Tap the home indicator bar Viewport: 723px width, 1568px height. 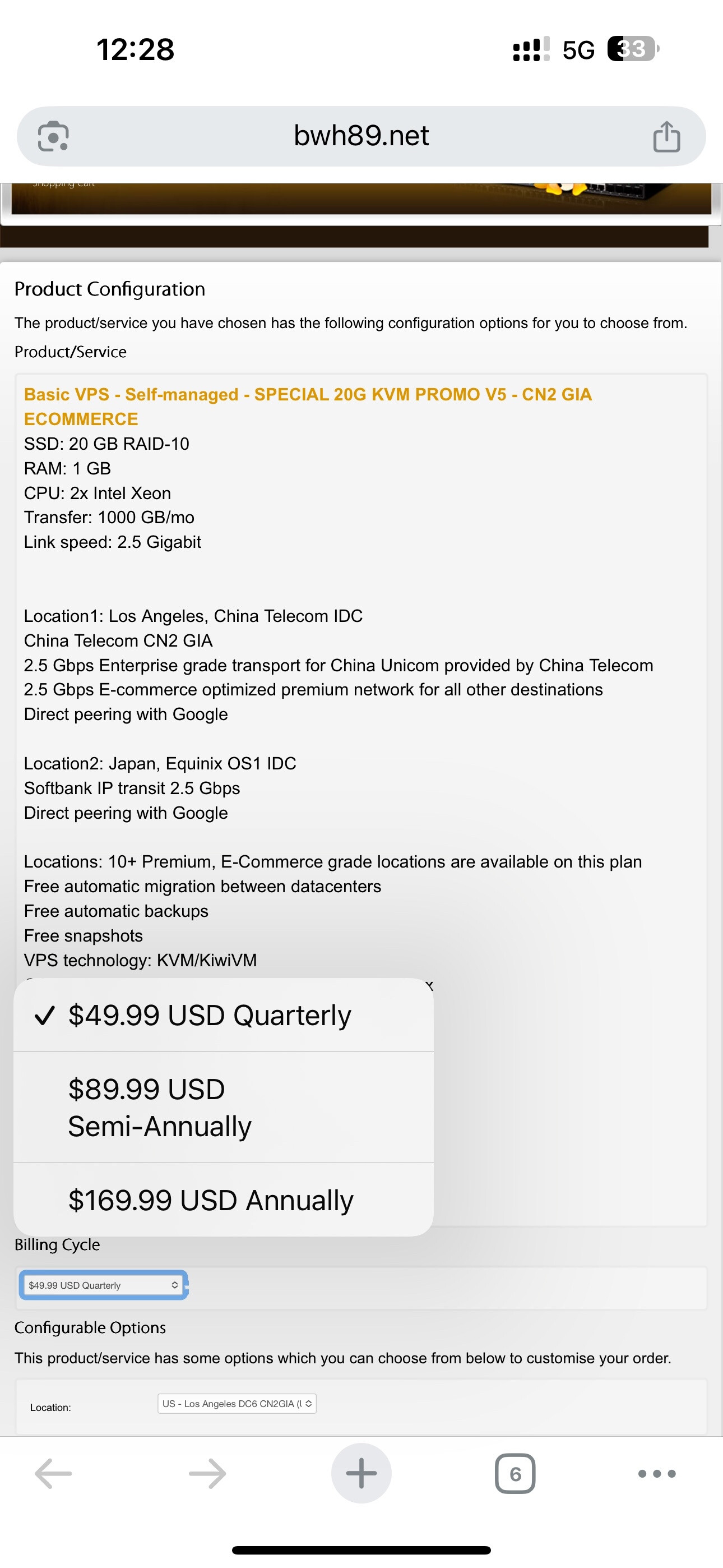(361, 1551)
